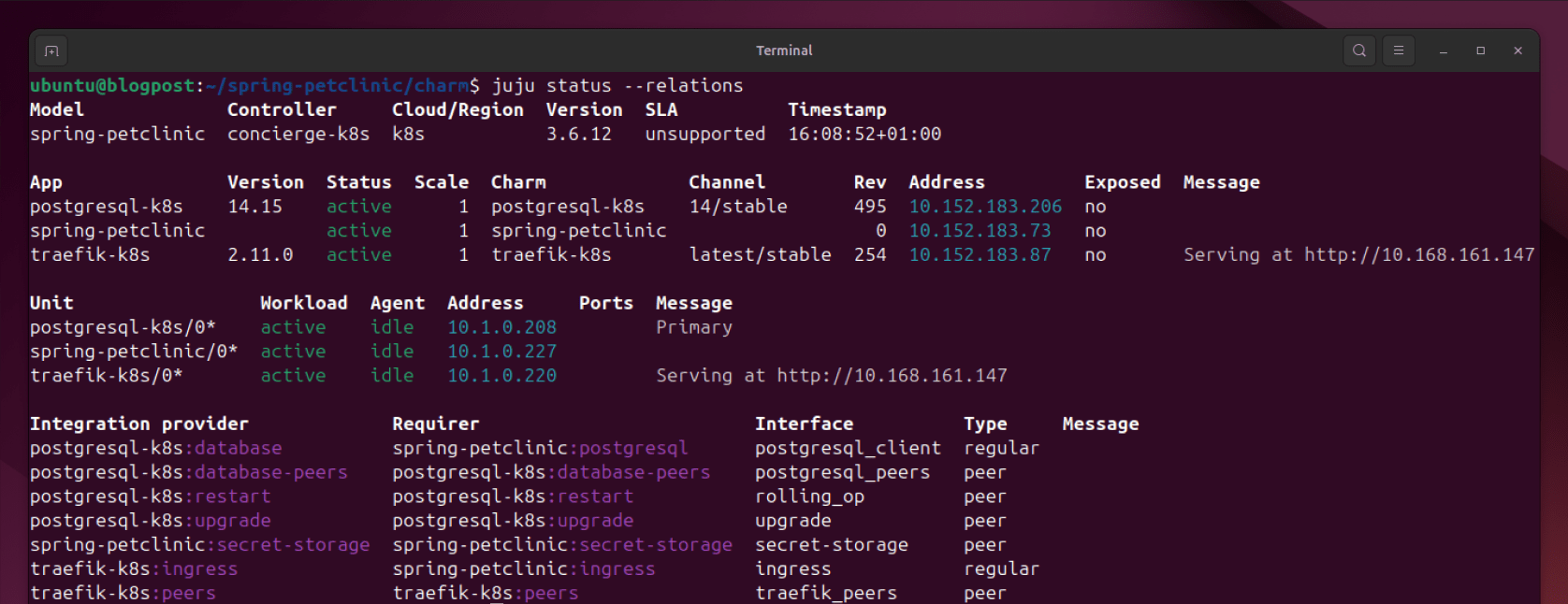Select revision '254'
This screenshot has width=1568, height=604.
tap(870, 255)
